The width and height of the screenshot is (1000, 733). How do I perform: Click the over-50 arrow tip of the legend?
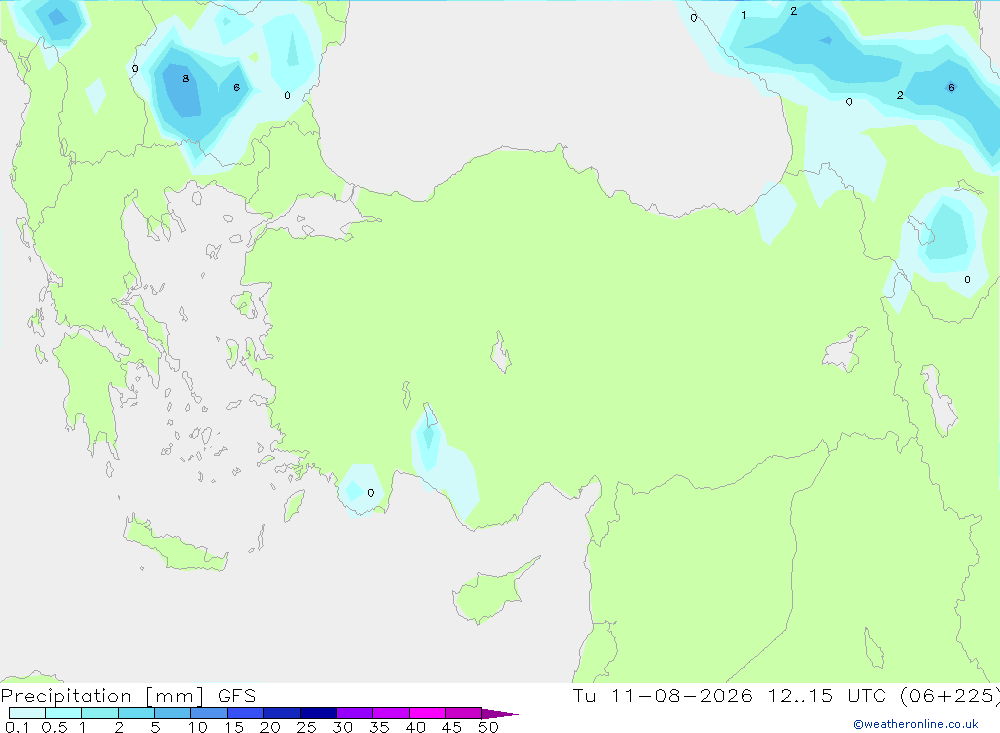(500, 714)
